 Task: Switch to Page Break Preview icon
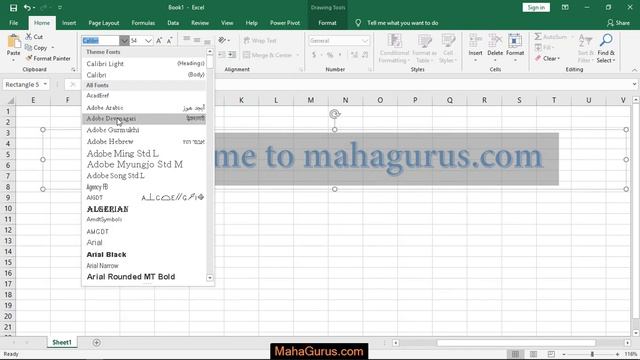point(551,354)
